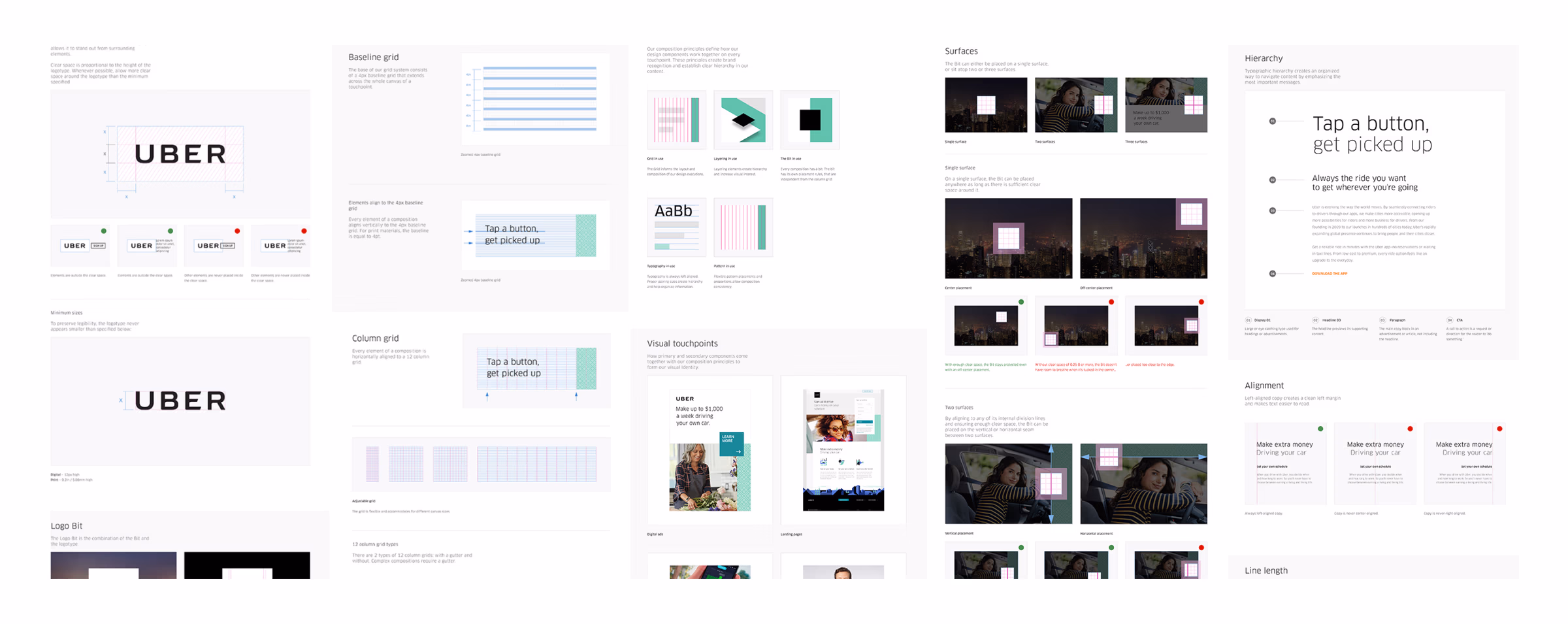Open the Landing pages example image
The width and height of the screenshot is (1568, 624).
tap(843, 450)
